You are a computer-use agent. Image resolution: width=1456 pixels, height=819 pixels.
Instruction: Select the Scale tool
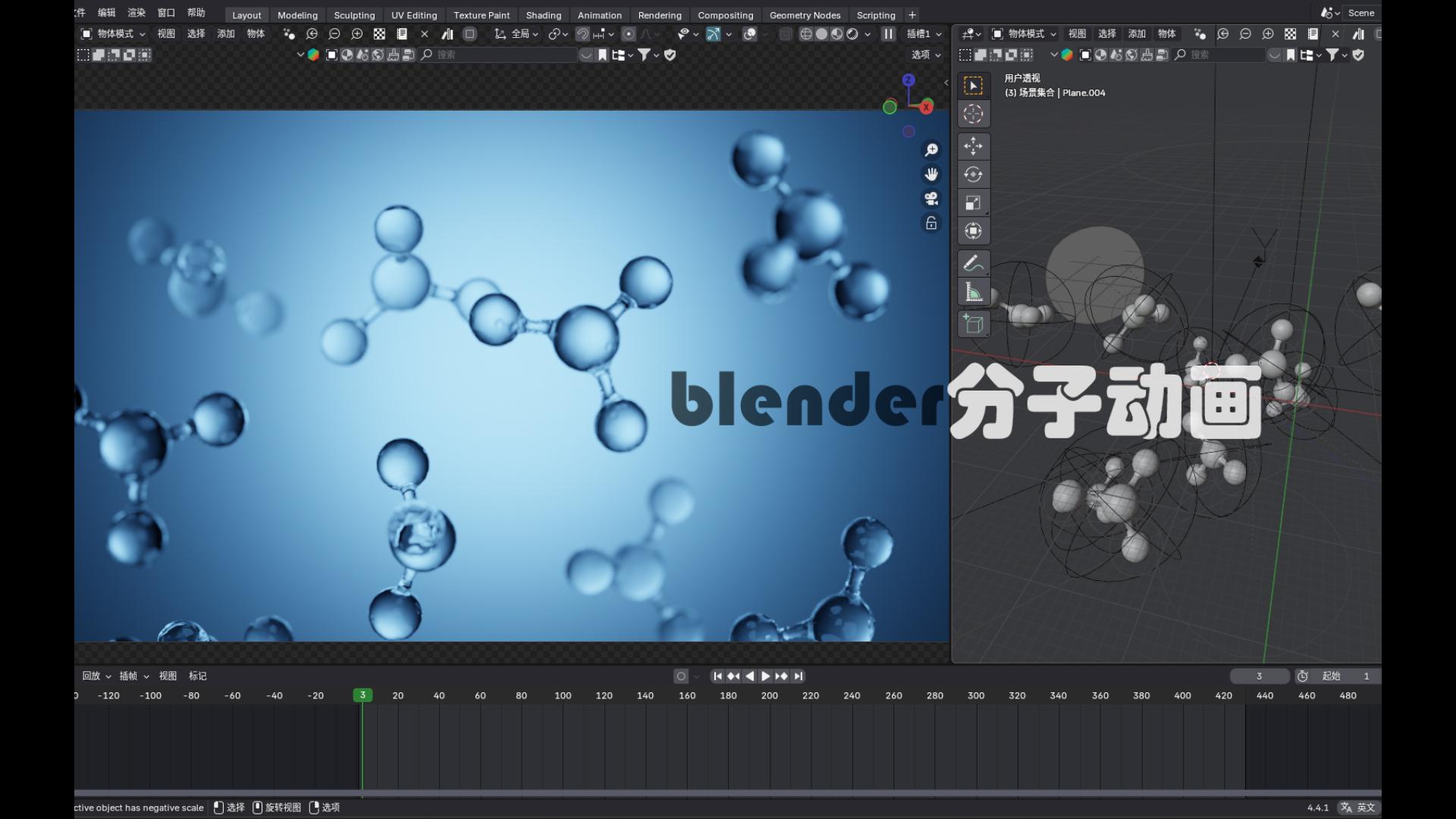[973, 202]
